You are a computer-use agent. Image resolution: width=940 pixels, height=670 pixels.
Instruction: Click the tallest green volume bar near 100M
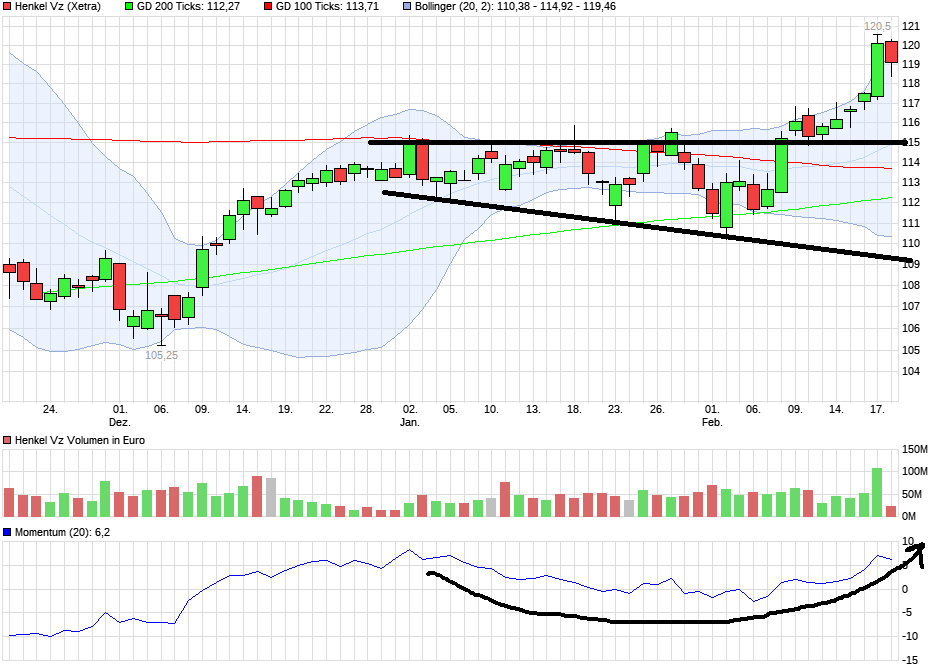click(x=877, y=493)
